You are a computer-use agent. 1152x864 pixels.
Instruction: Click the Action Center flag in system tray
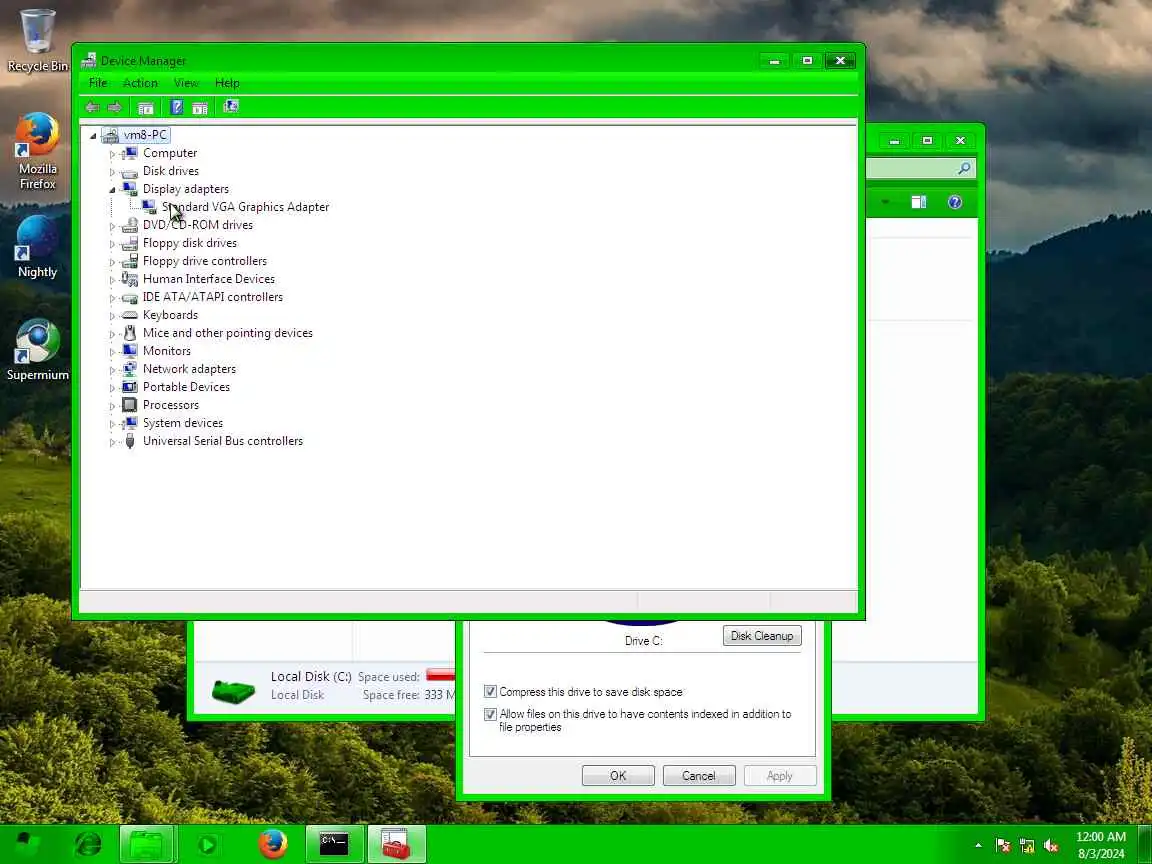point(1003,846)
